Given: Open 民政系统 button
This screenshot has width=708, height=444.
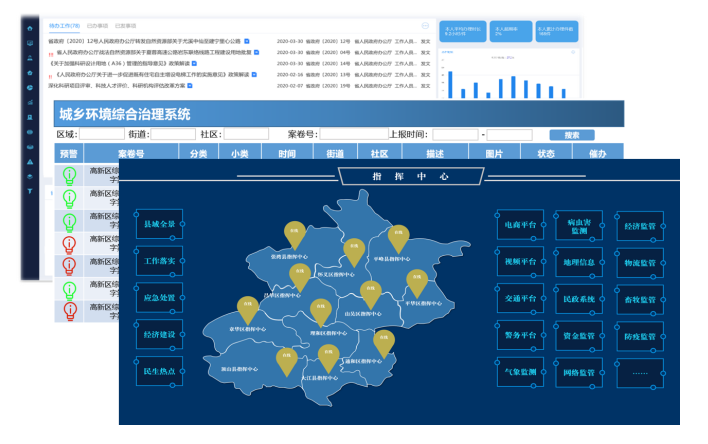Looking at the screenshot, I should tap(579, 299).
